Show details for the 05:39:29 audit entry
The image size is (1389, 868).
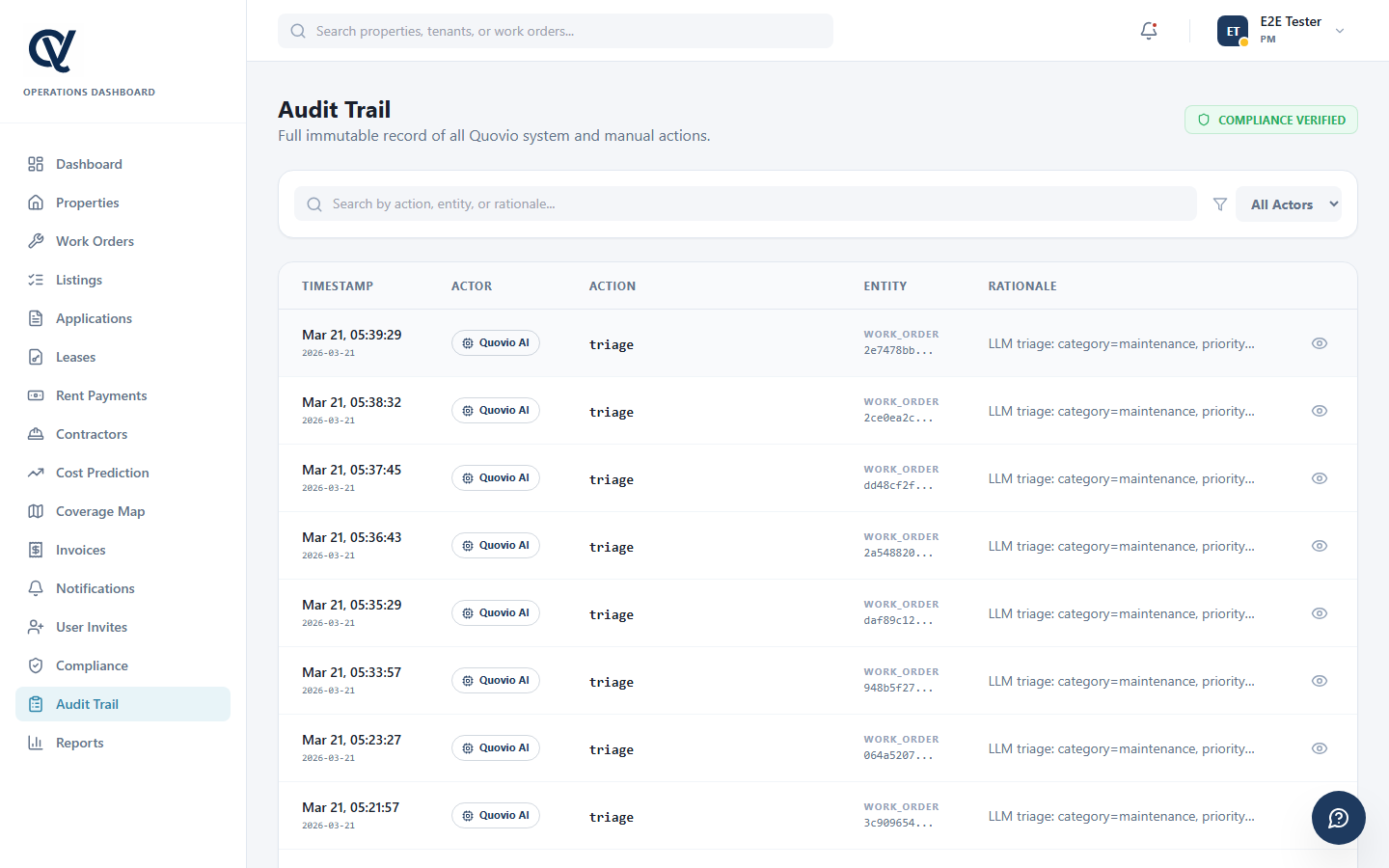pos(1319,342)
